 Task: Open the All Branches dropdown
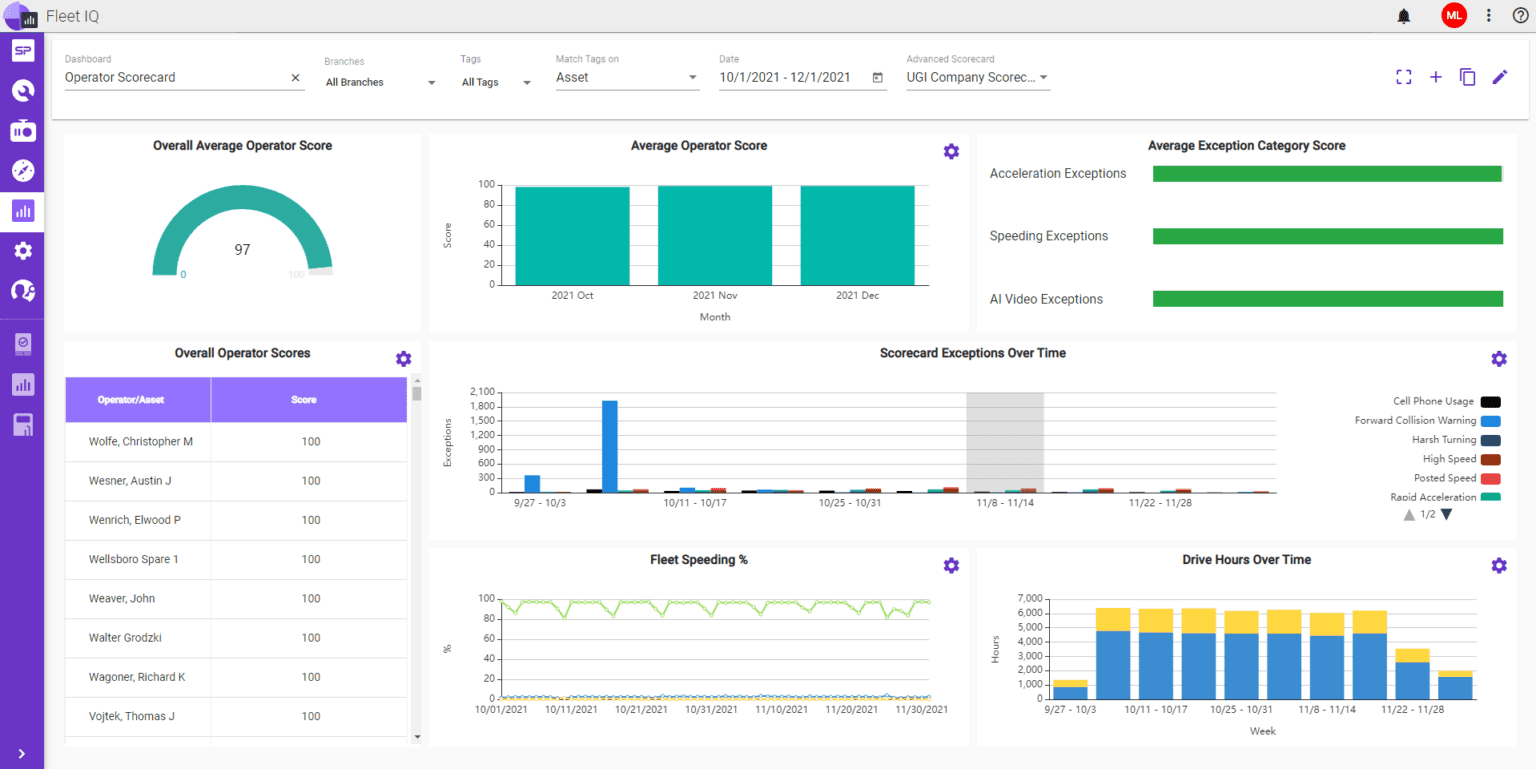coord(381,82)
